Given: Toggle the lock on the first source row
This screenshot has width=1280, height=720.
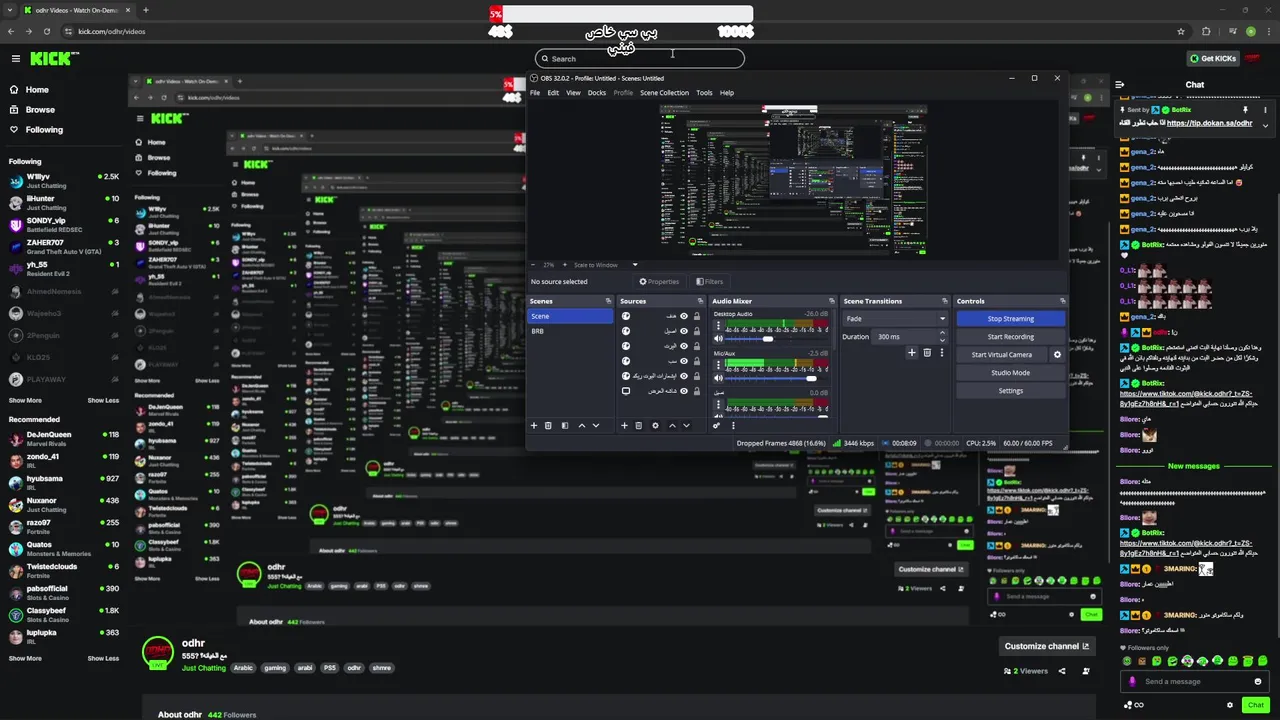Looking at the screenshot, I should (696, 316).
